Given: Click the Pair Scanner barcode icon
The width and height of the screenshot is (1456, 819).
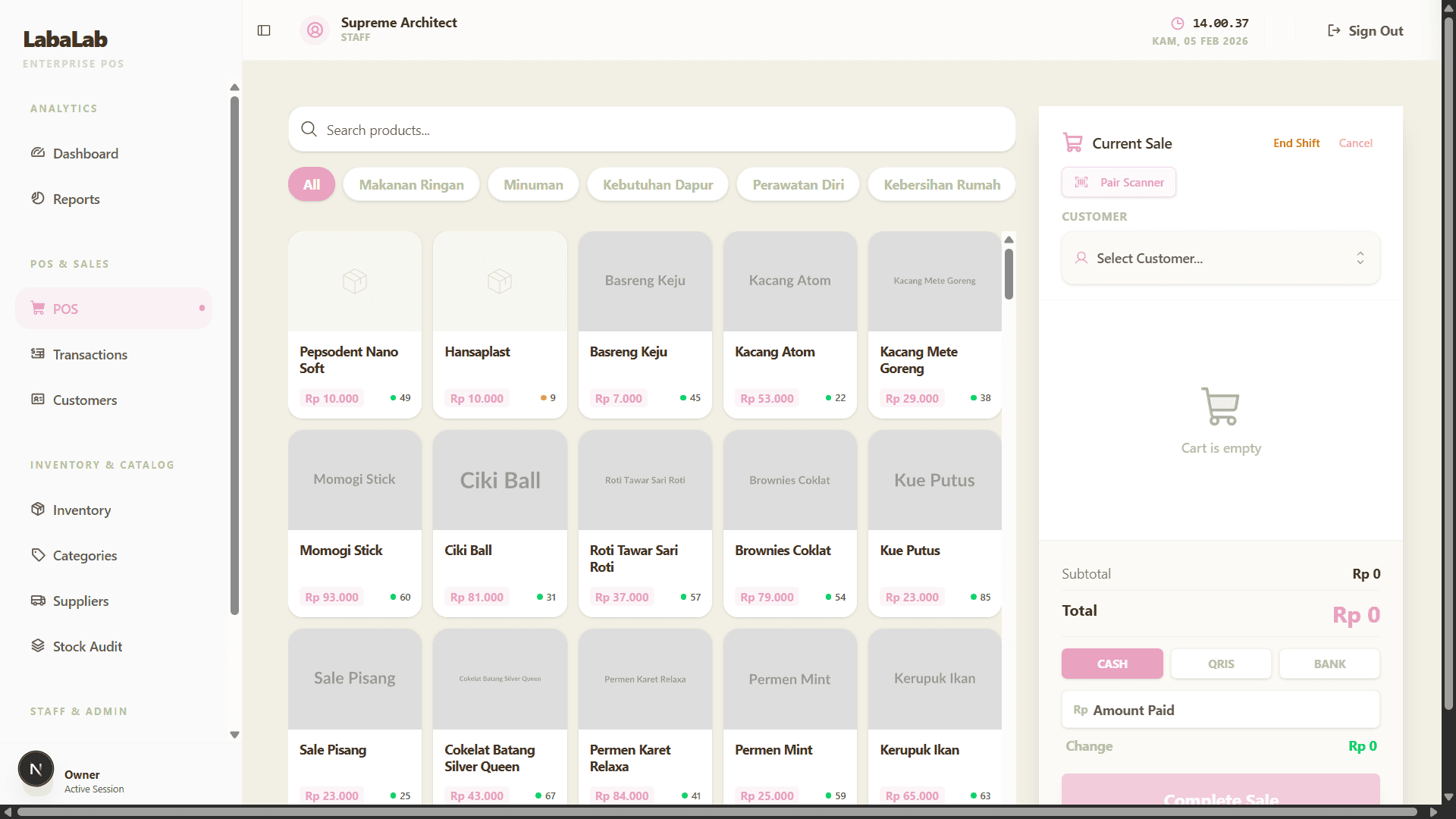Looking at the screenshot, I should coord(1081,182).
